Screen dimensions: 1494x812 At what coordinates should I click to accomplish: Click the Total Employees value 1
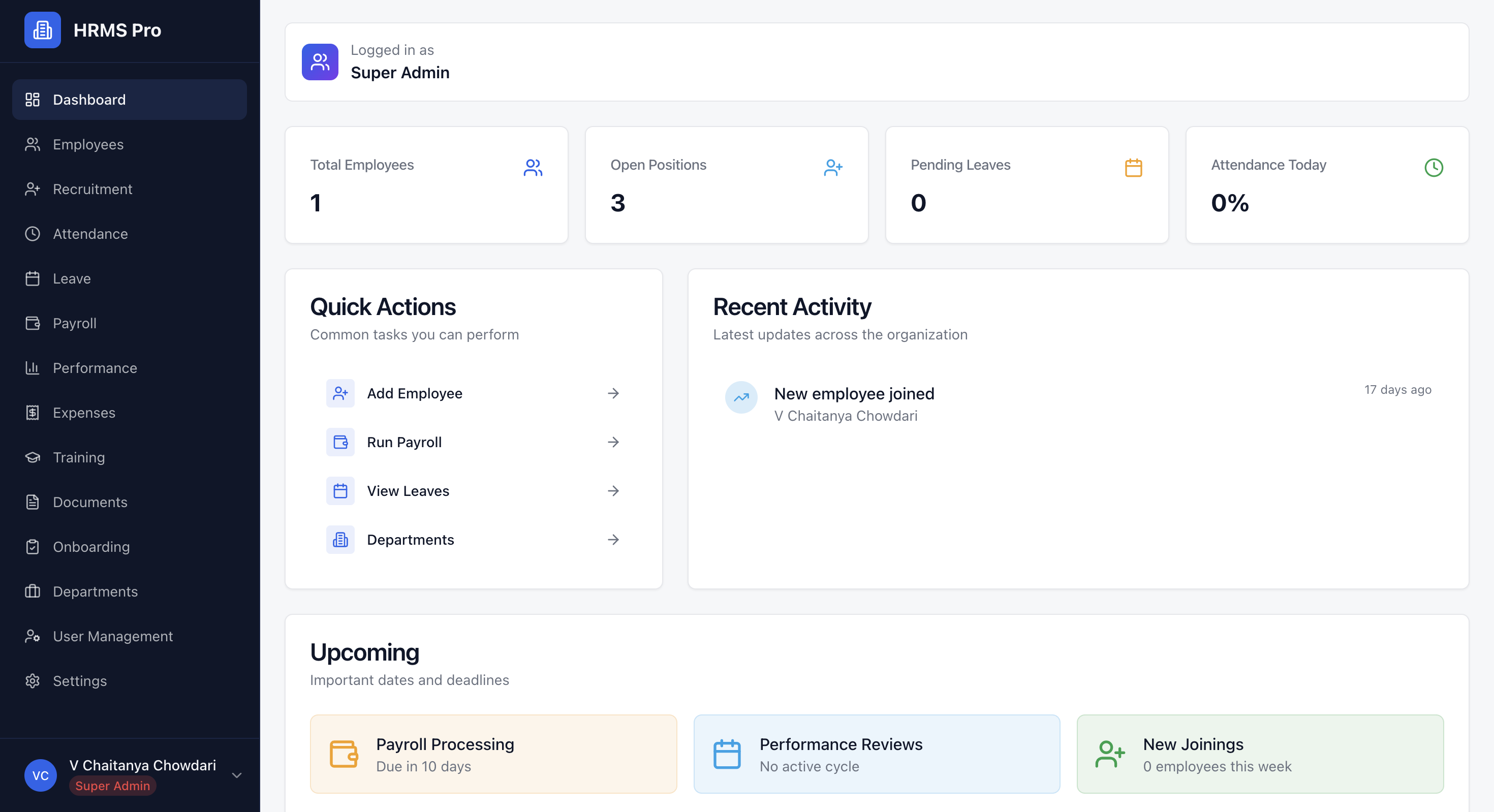pos(316,203)
